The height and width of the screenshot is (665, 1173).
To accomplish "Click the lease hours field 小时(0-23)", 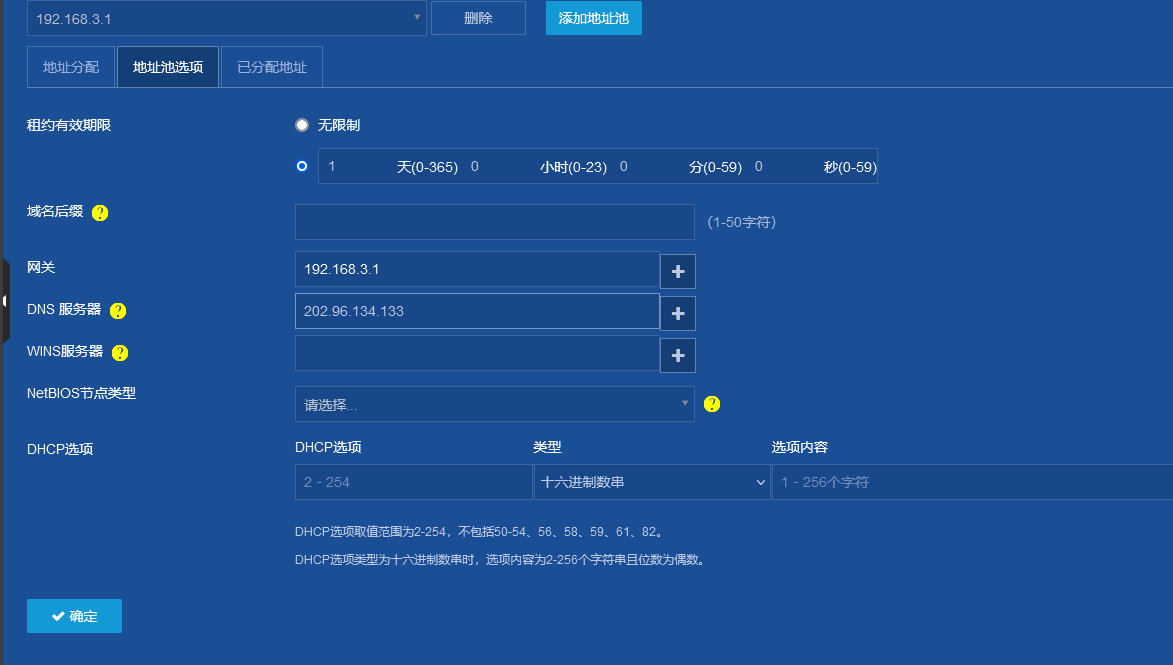I will click(501, 166).
